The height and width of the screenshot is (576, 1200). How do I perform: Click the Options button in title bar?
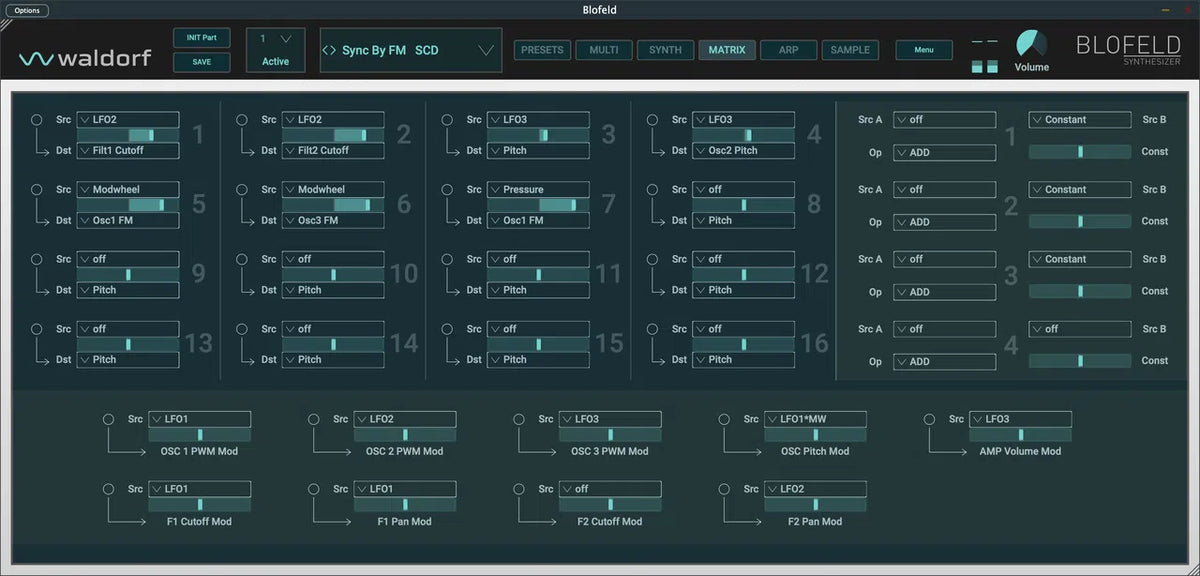27,10
